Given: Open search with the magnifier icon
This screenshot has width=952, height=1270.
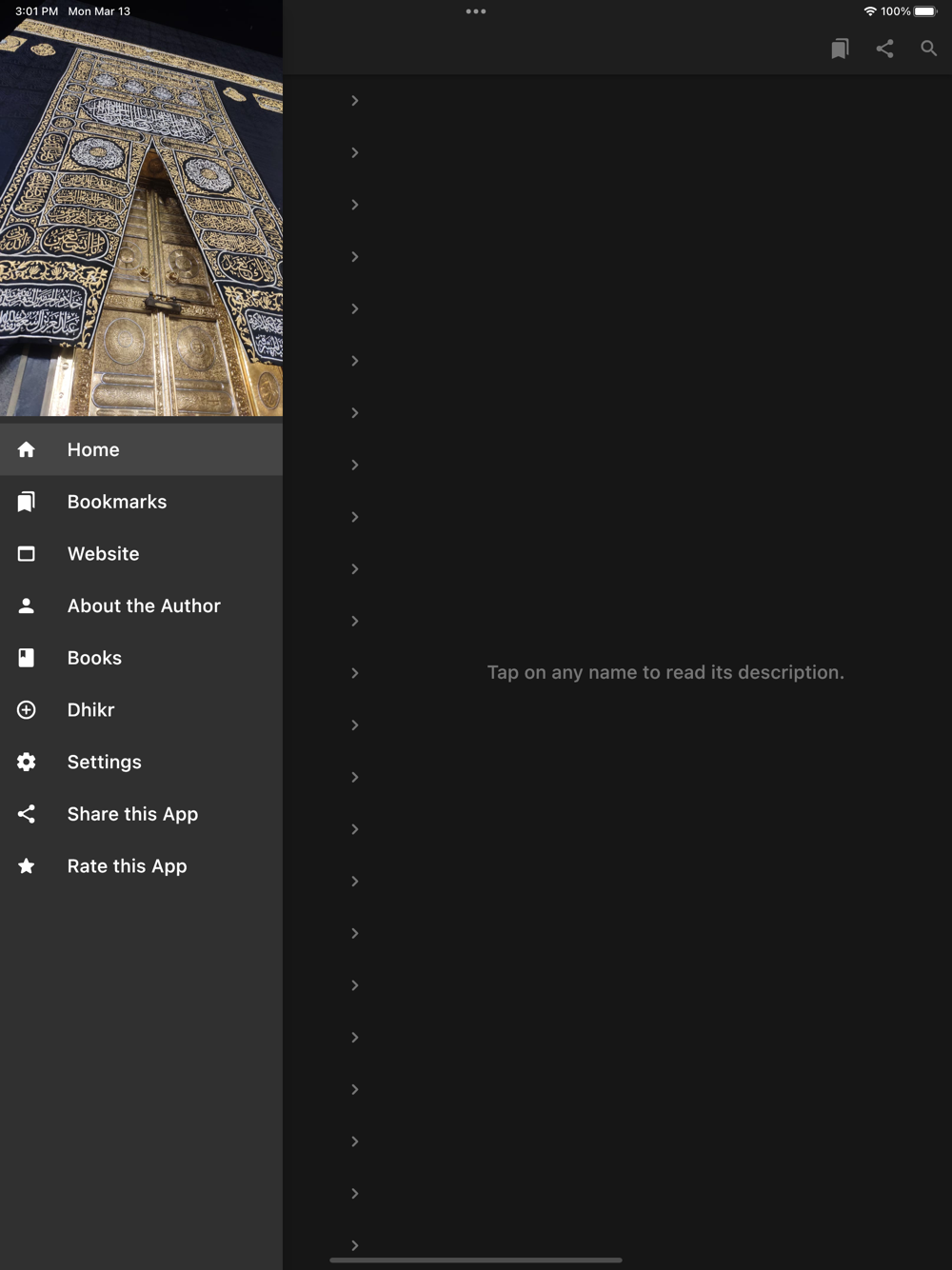Looking at the screenshot, I should pyautogui.click(x=928, y=49).
